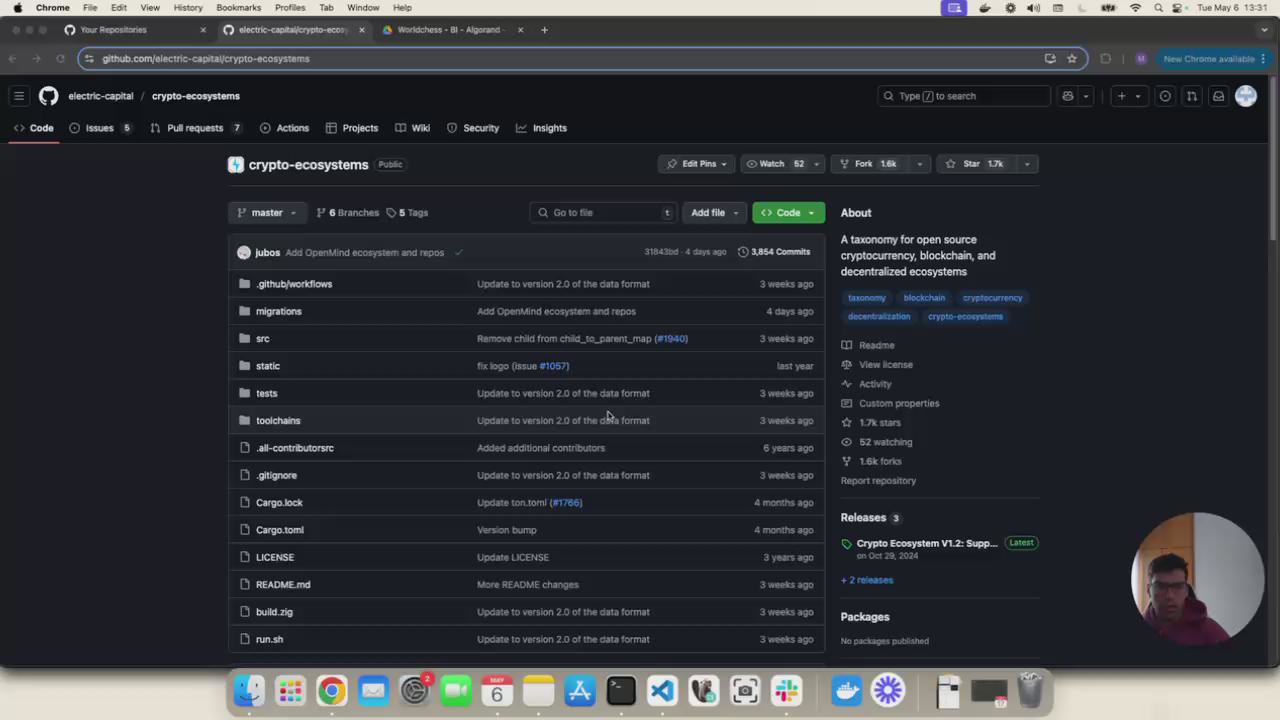Select the crypto-ecosystems topic tag
This screenshot has height=720, width=1280.
point(965,316)
